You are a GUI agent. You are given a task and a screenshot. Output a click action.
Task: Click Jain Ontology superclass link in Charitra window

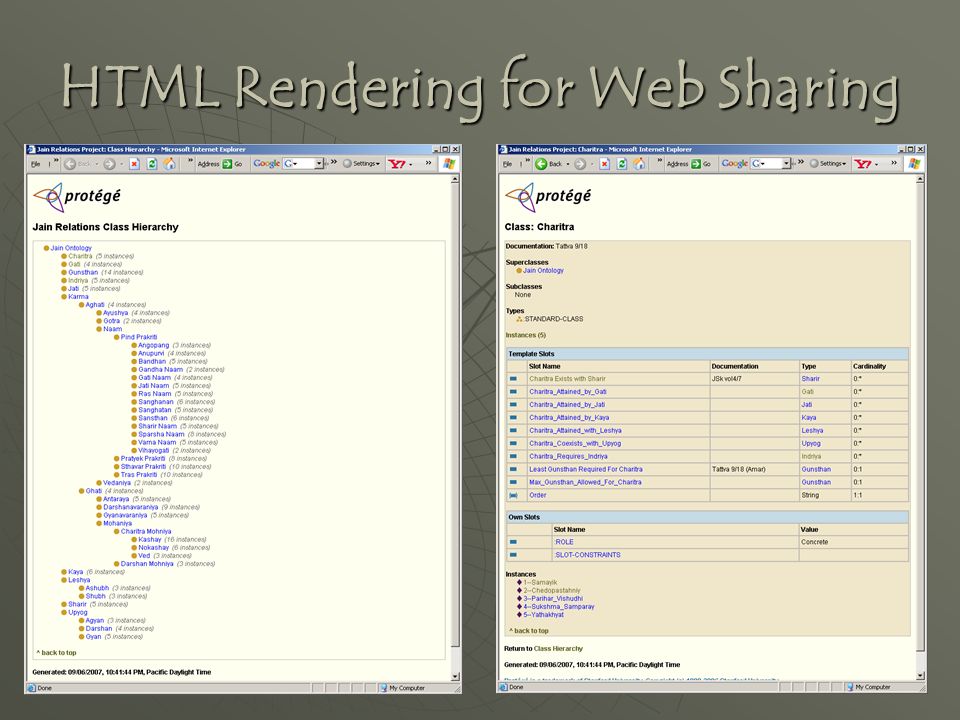point(543,271)
